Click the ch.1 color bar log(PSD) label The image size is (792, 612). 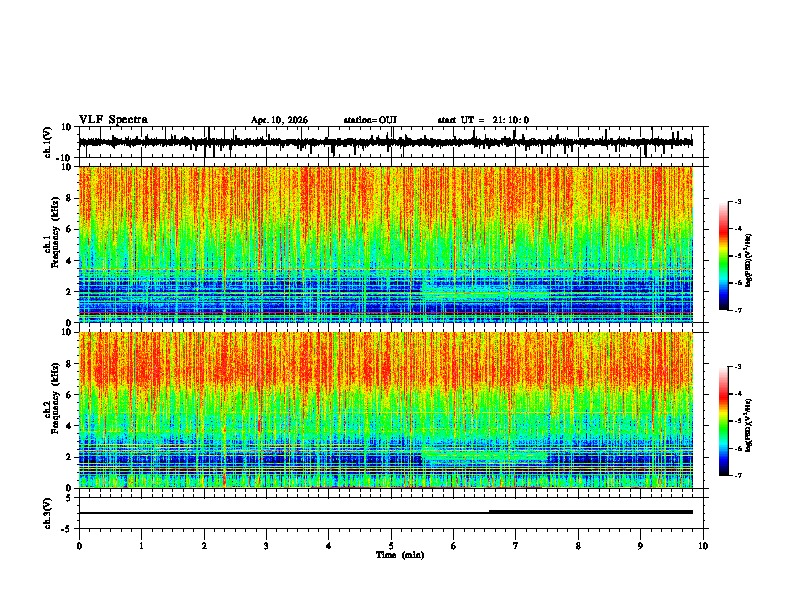pos(749,260)
